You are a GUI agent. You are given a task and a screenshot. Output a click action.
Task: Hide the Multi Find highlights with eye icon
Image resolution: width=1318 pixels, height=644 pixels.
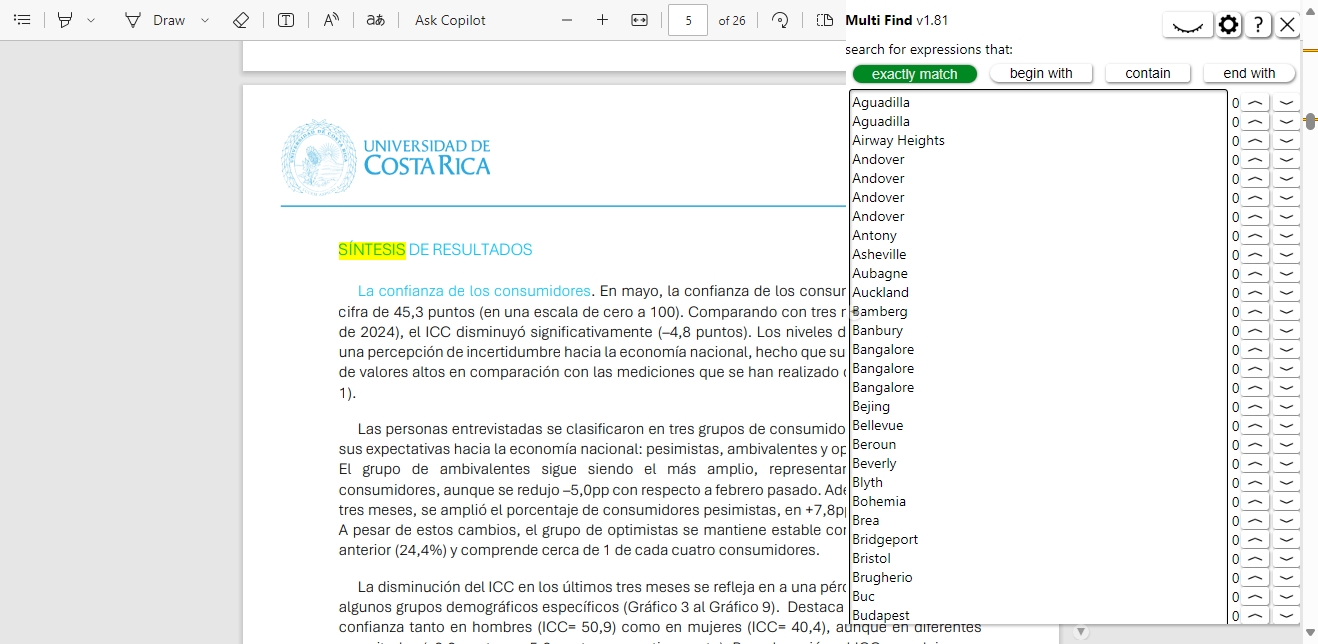coord(1188,26)
